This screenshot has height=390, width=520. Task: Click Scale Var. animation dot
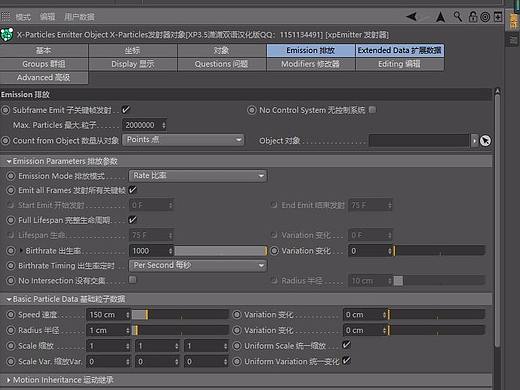point(11,361)
